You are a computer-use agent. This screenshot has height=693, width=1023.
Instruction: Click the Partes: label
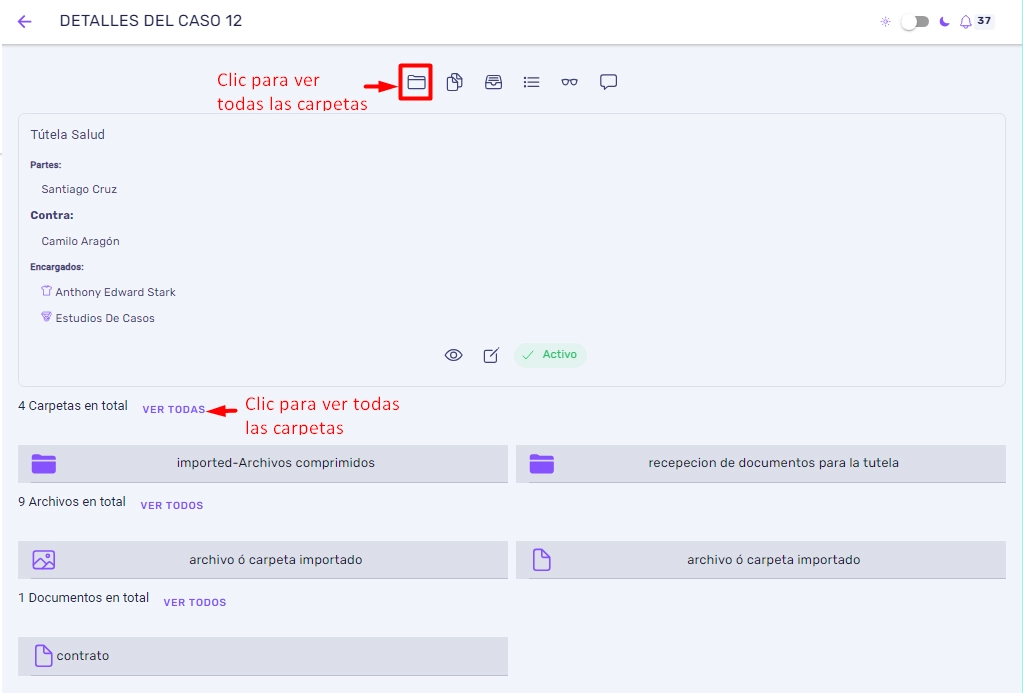[x=46, y=165]
